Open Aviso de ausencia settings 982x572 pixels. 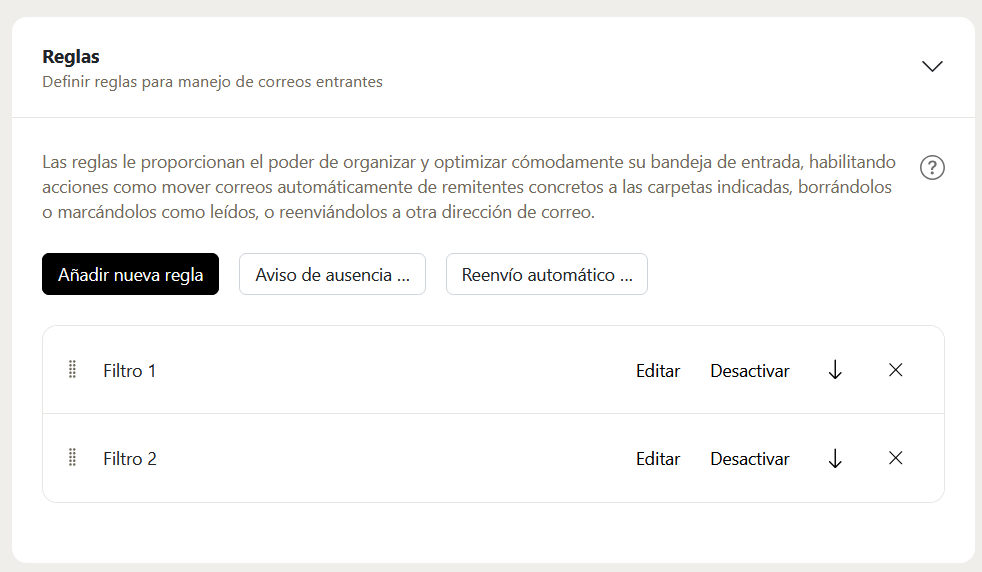pos(332,274)
